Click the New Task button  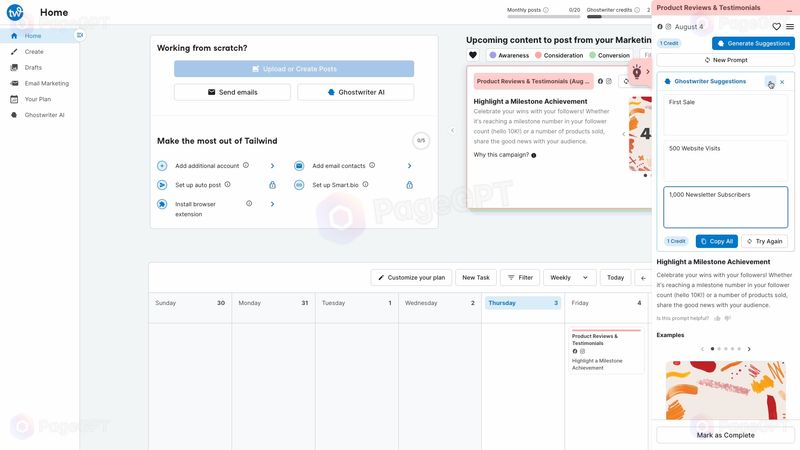coord(476,278)
